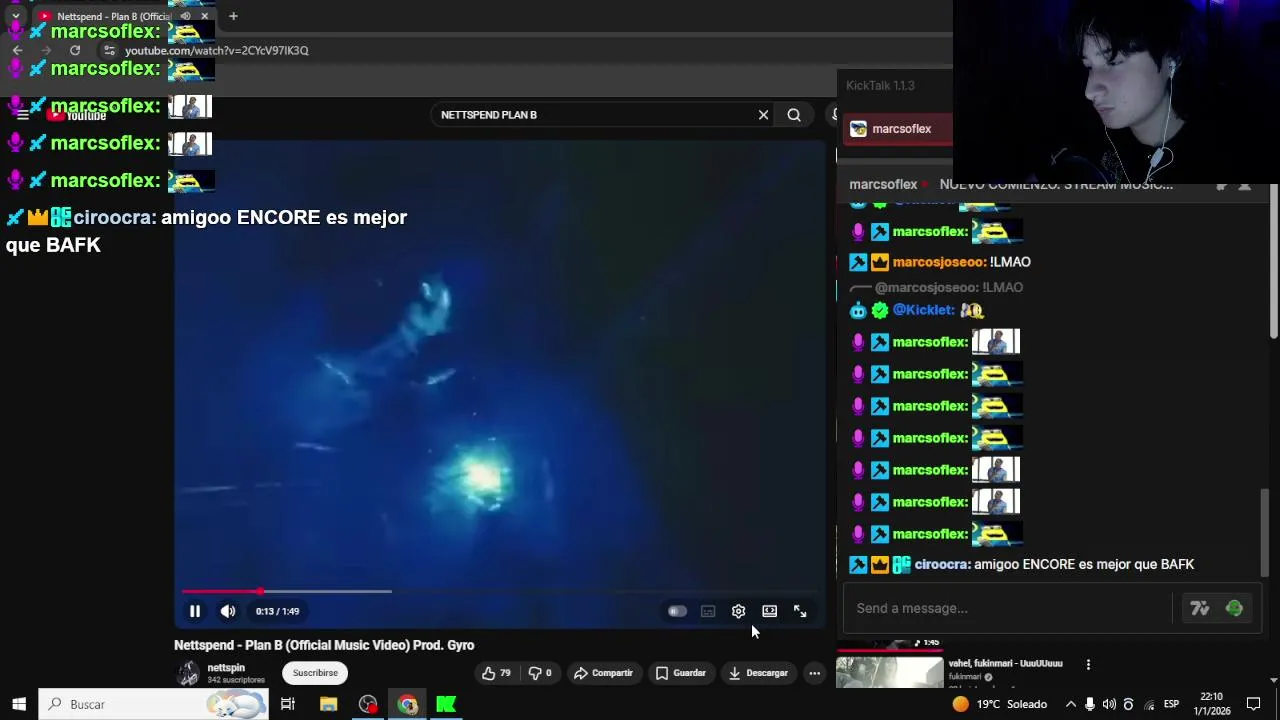Screen dimensions: 1280x720
Task: Toggle subtitles button in video player
Action: [708, 611]
